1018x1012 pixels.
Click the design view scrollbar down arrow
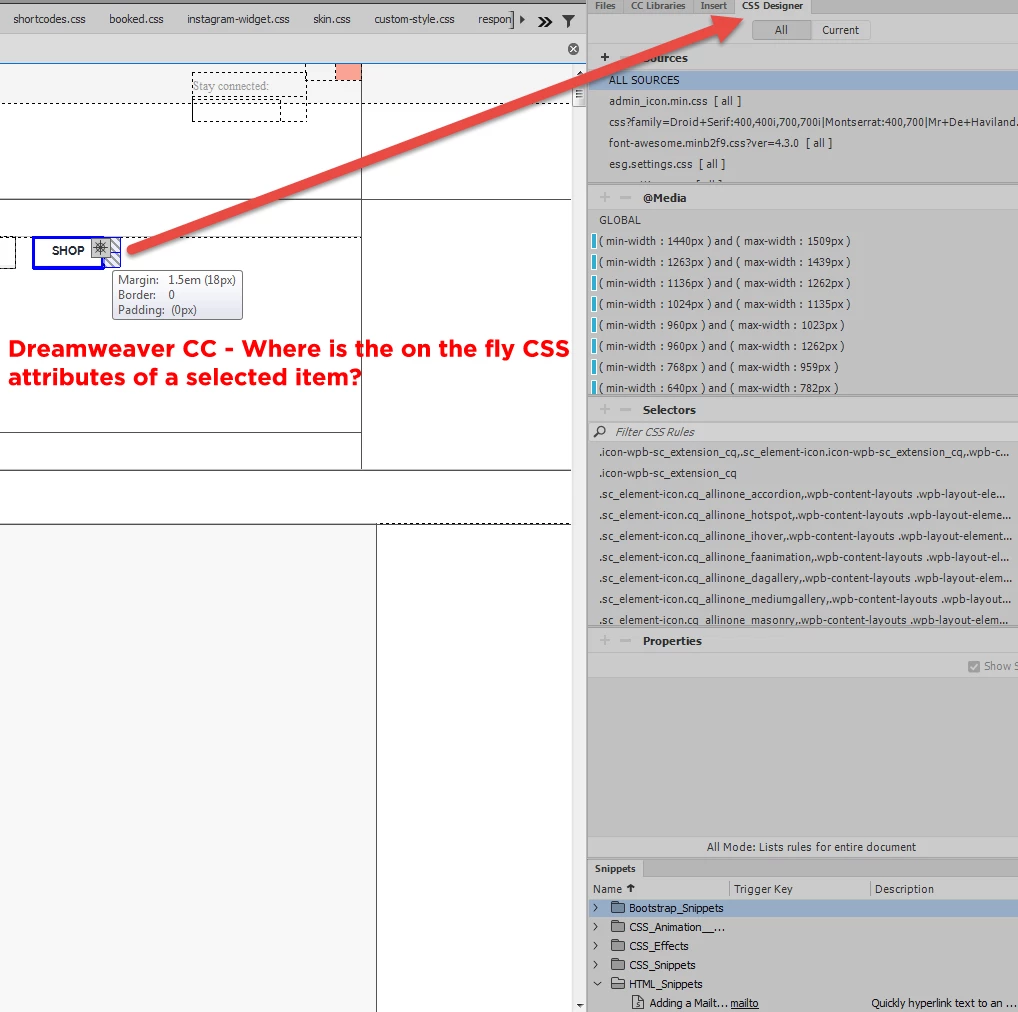[580, 1006]
